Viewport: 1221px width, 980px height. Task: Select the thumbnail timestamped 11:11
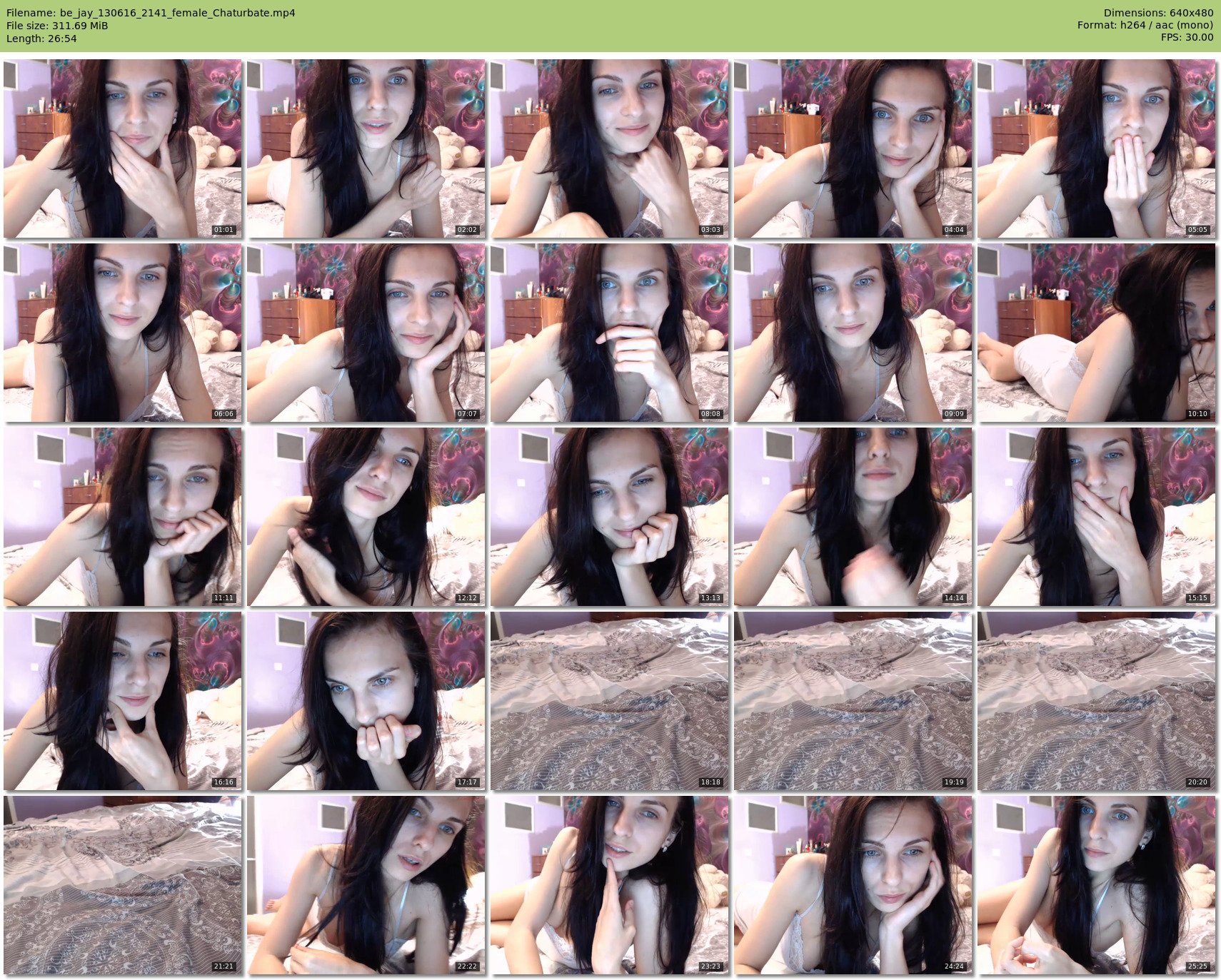122,517
